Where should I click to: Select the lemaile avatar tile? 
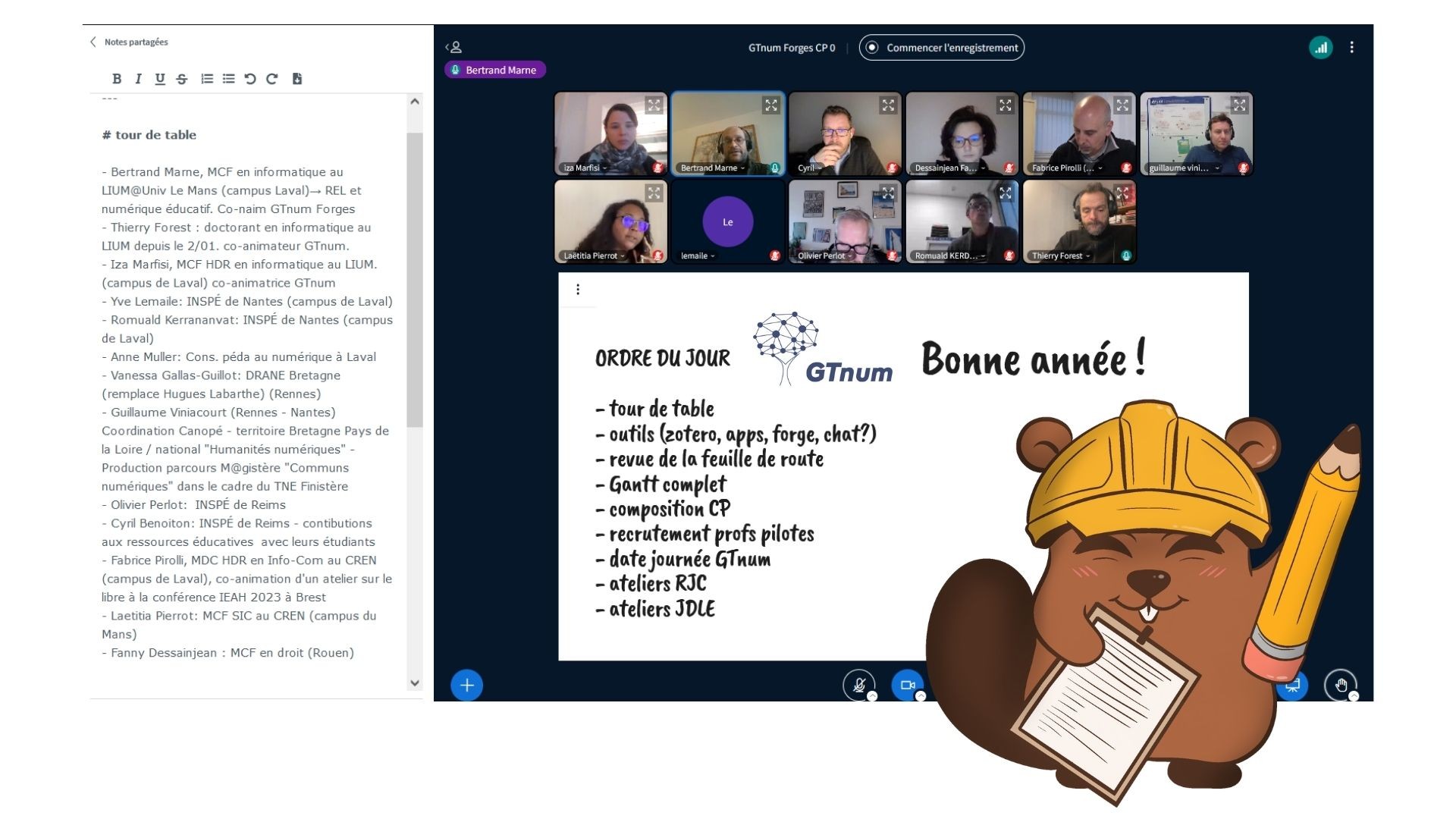click(x=728, y=222)
